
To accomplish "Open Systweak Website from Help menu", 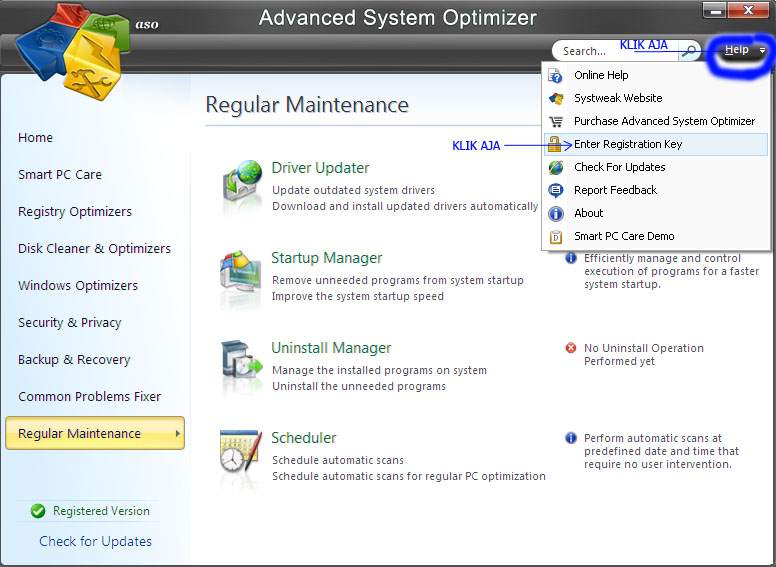I will click(656, 98).
